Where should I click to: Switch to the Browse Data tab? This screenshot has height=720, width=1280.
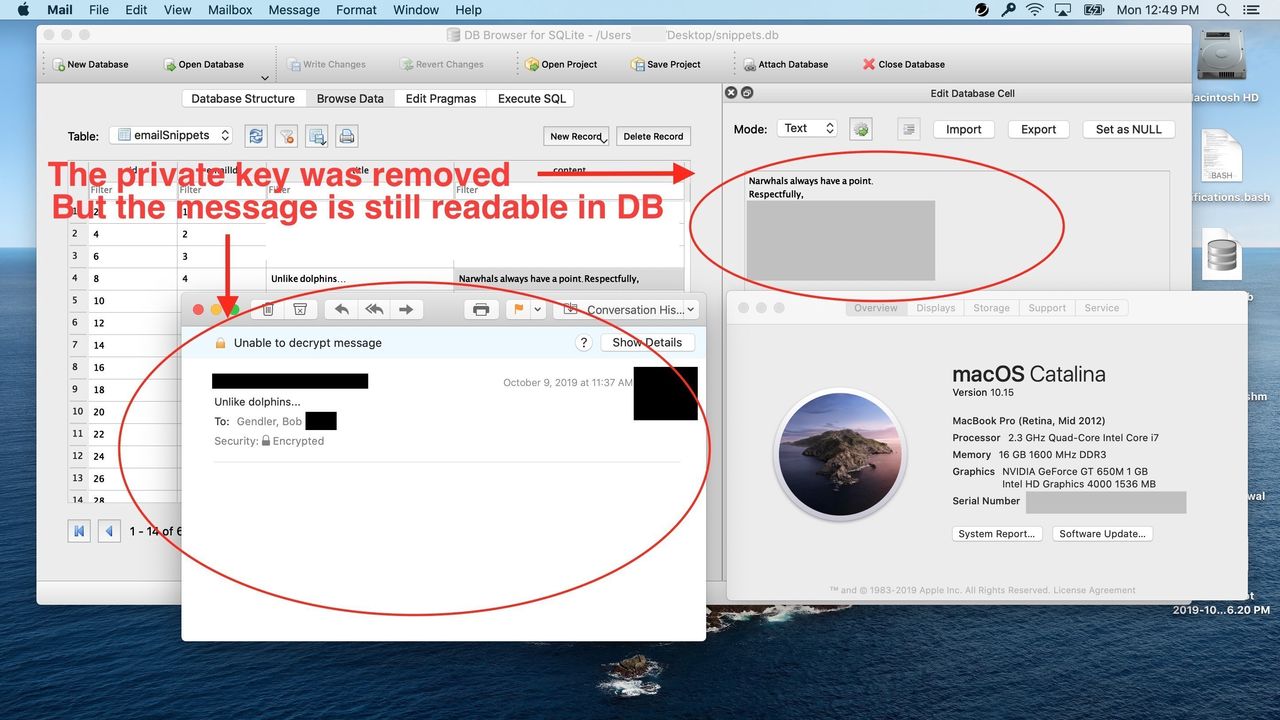point(350,98)
